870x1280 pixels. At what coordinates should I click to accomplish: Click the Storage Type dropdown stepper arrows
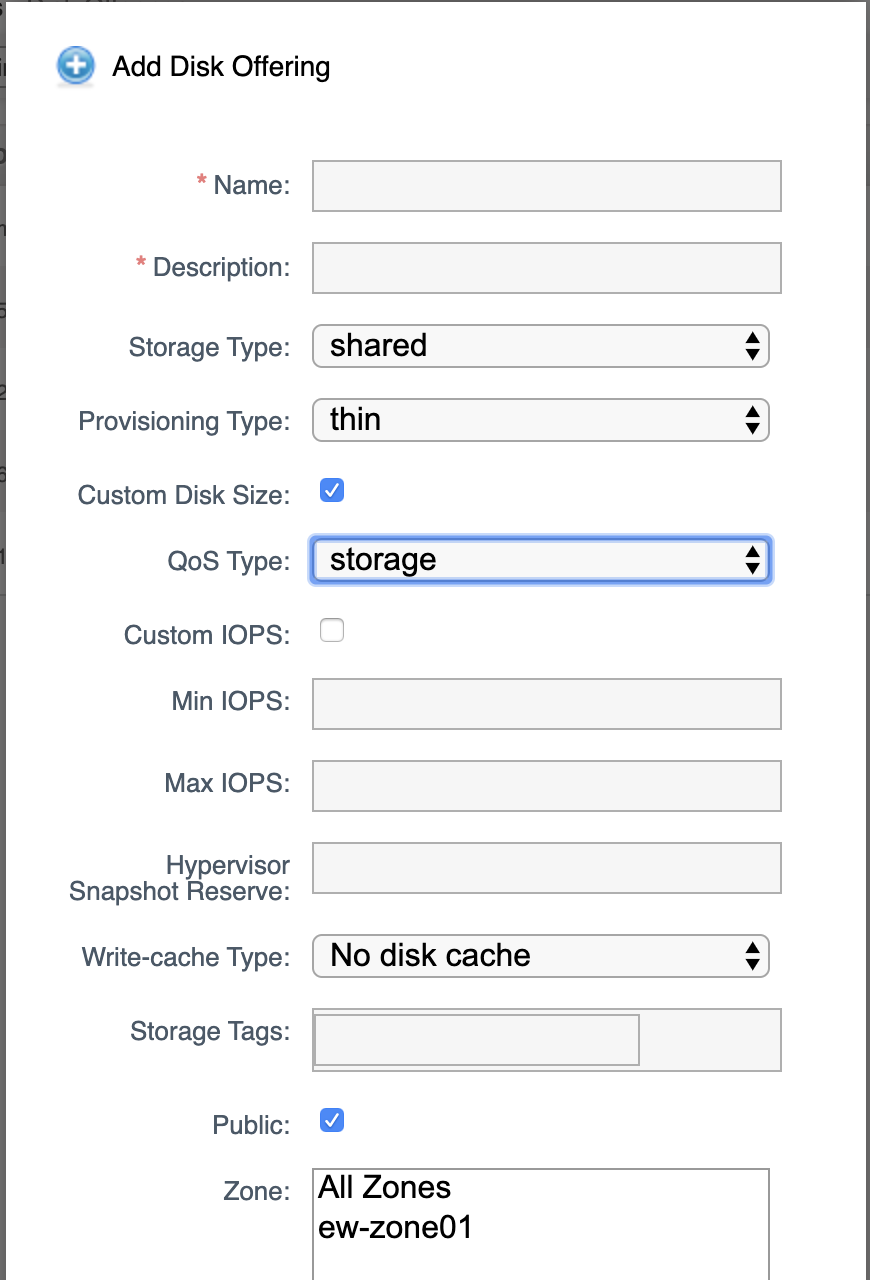point(753,346)
